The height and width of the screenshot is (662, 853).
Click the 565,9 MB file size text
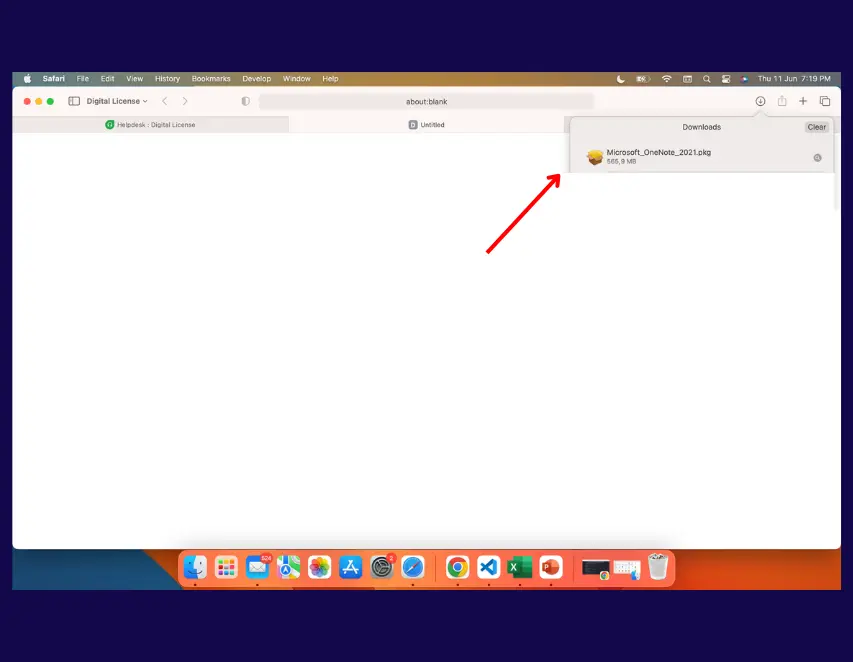coord(621,162)
